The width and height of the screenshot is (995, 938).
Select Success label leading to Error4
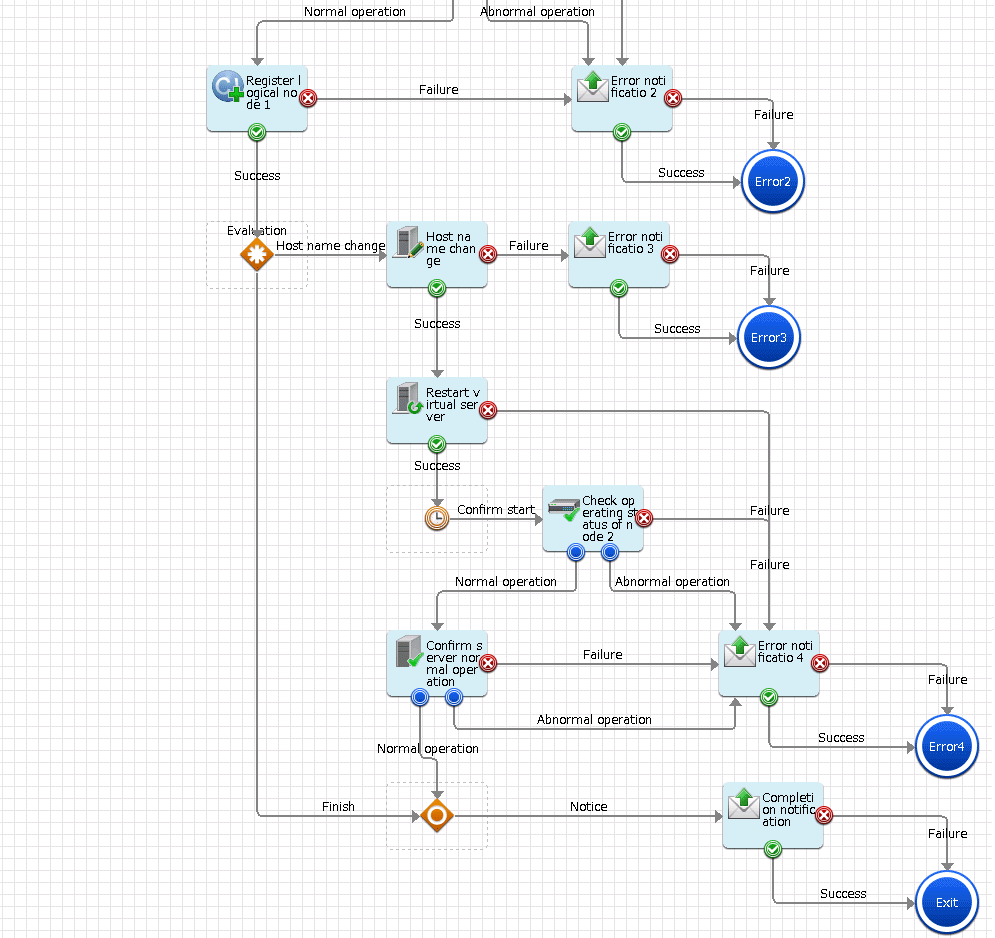click(841, 737)
